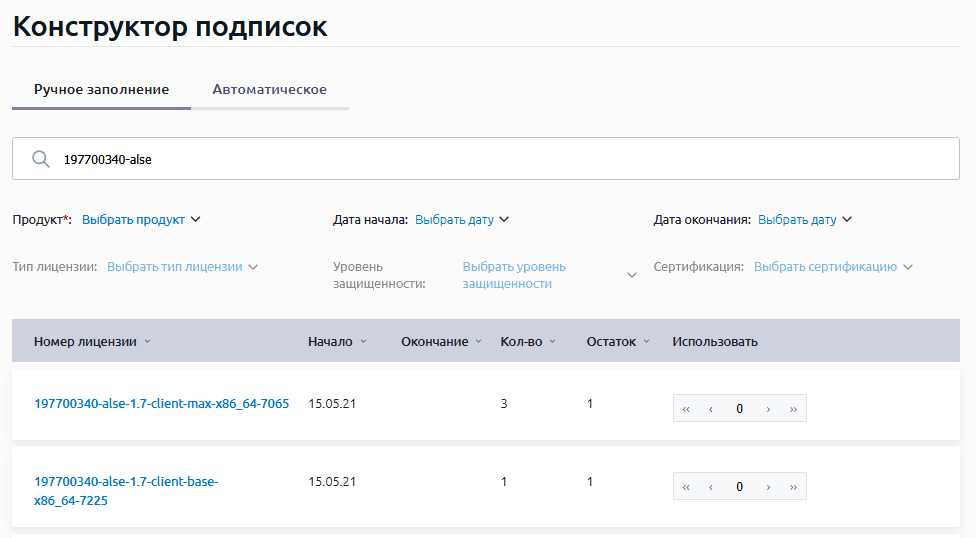Reset quantity to minimum for license 7225
Viewport: 976px width, 538px height.
click(686, 487)
